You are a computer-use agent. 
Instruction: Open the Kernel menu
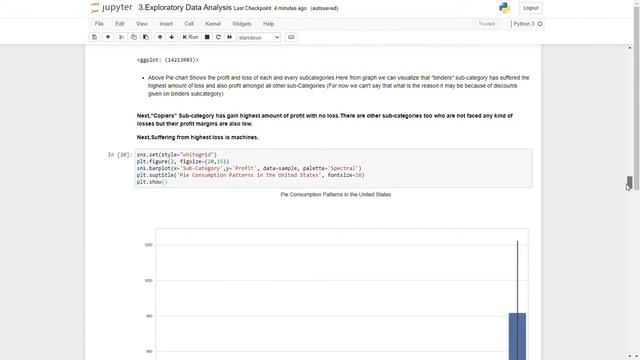(x=213, y=24)
